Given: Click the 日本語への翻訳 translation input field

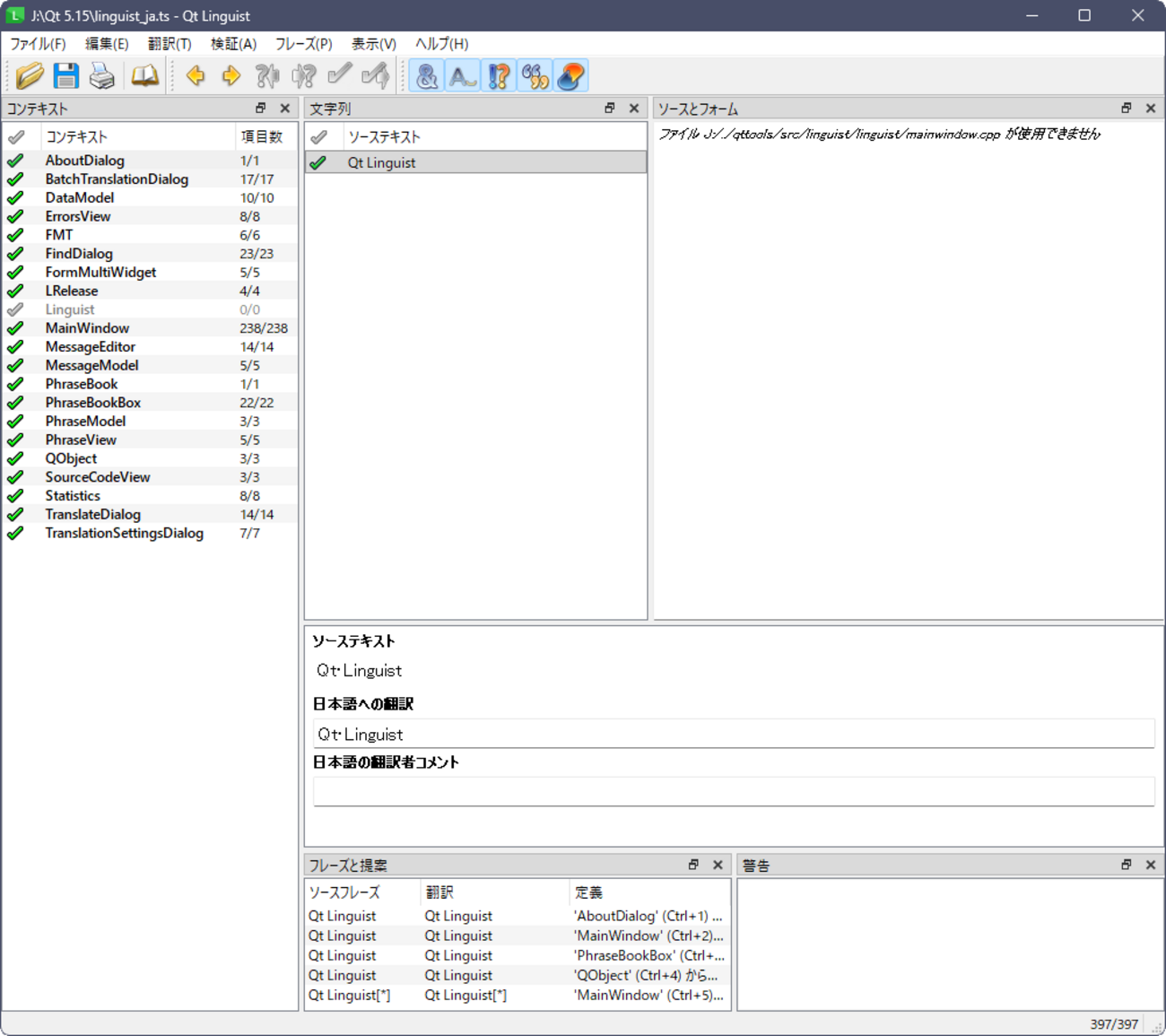Looking at the screenshot, I should [734, 734].
